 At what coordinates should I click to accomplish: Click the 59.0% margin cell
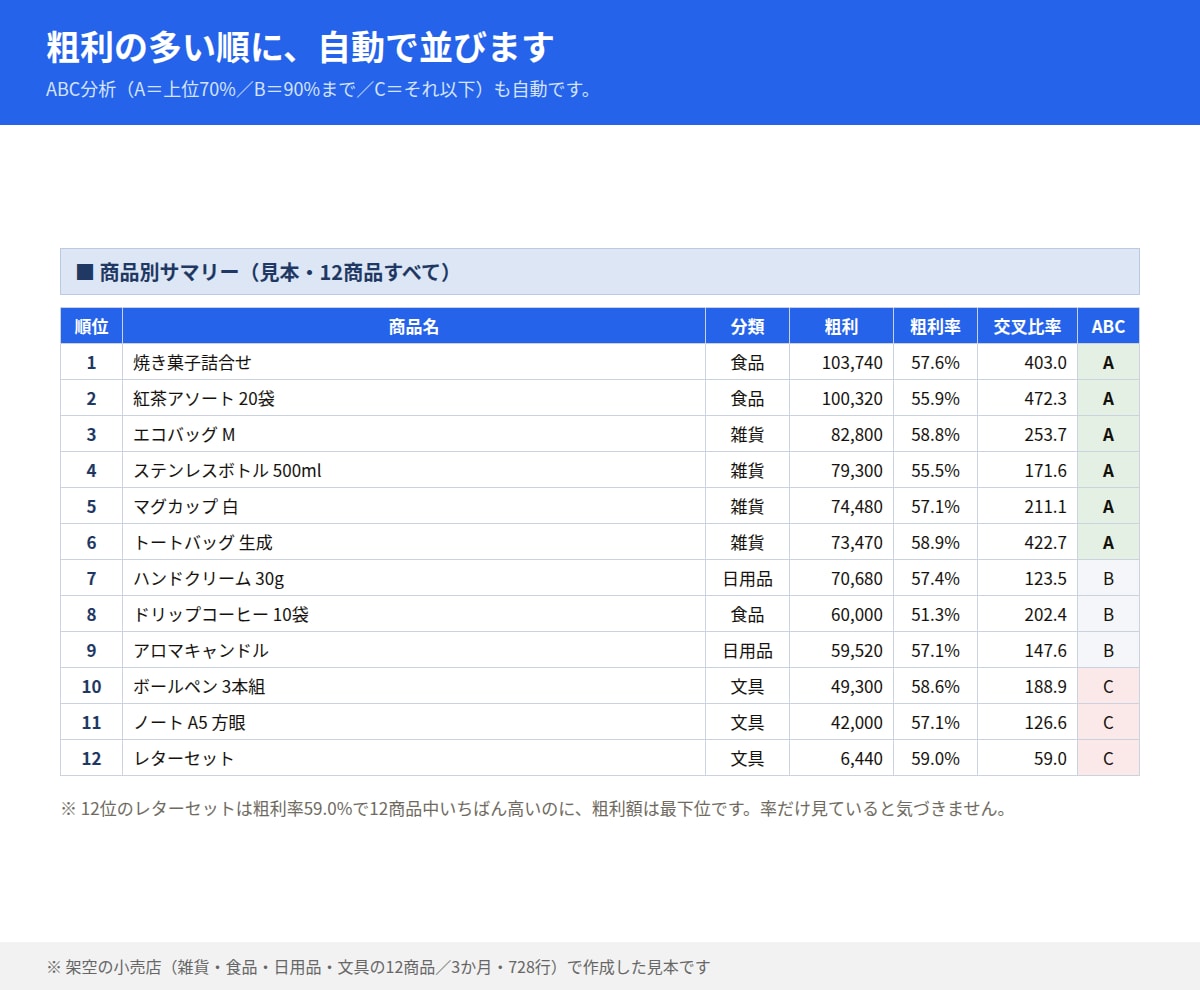click(936, 758)
